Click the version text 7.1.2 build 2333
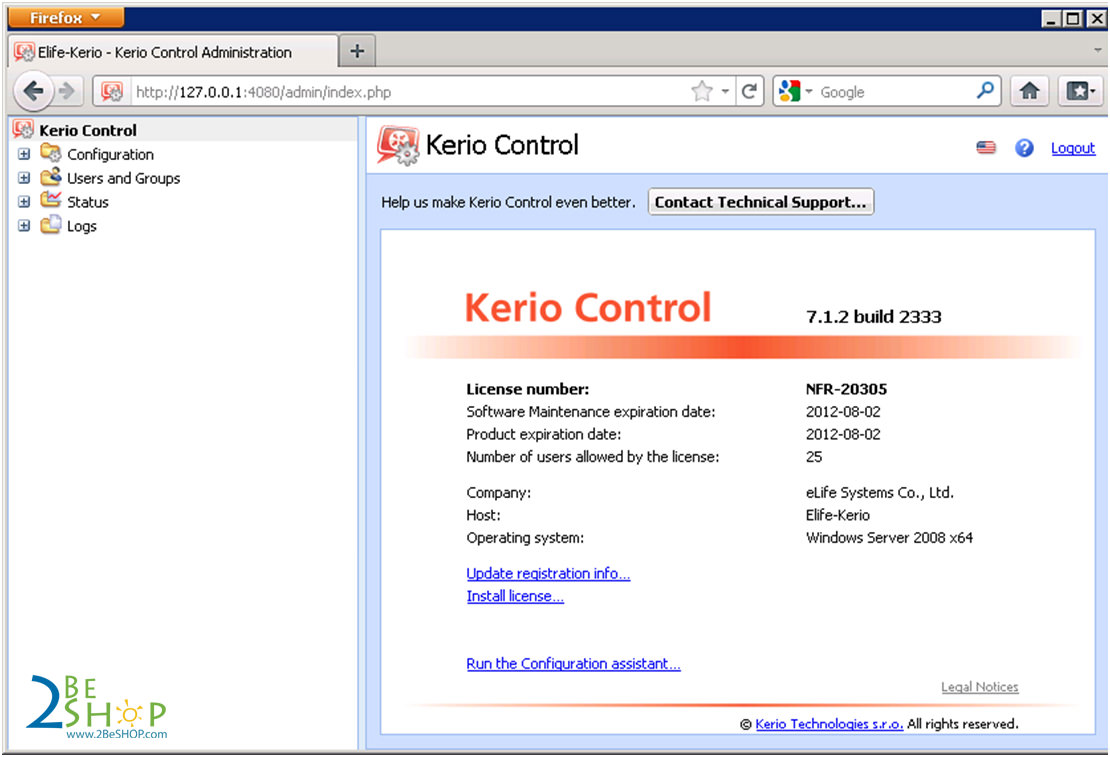The width and height of the screenshot is (1110, 757). [x=874, y=317]
